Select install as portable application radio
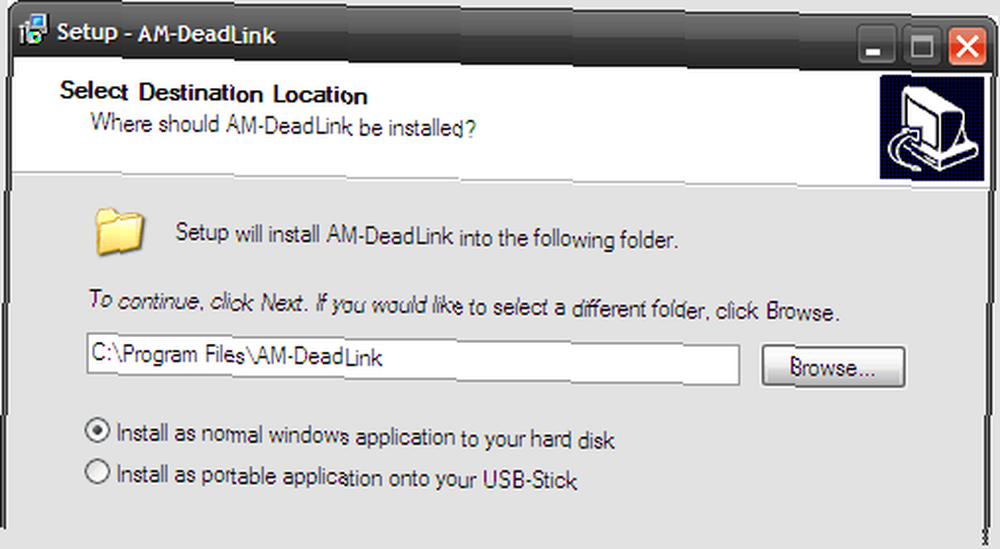This screenshot has height=549, width=1000. tap(97, 472)
